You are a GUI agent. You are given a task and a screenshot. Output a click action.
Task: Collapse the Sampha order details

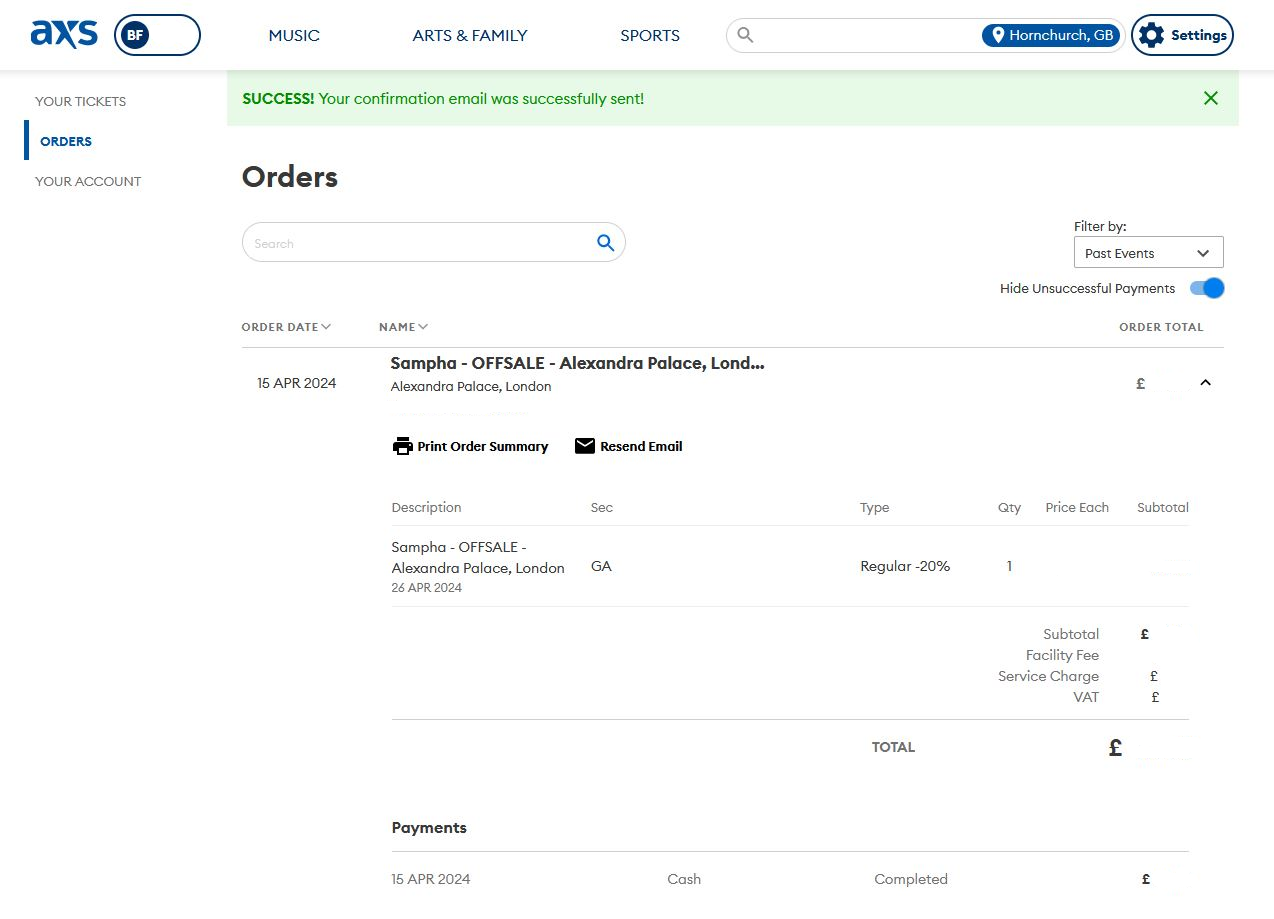[x=1205, y=382]
